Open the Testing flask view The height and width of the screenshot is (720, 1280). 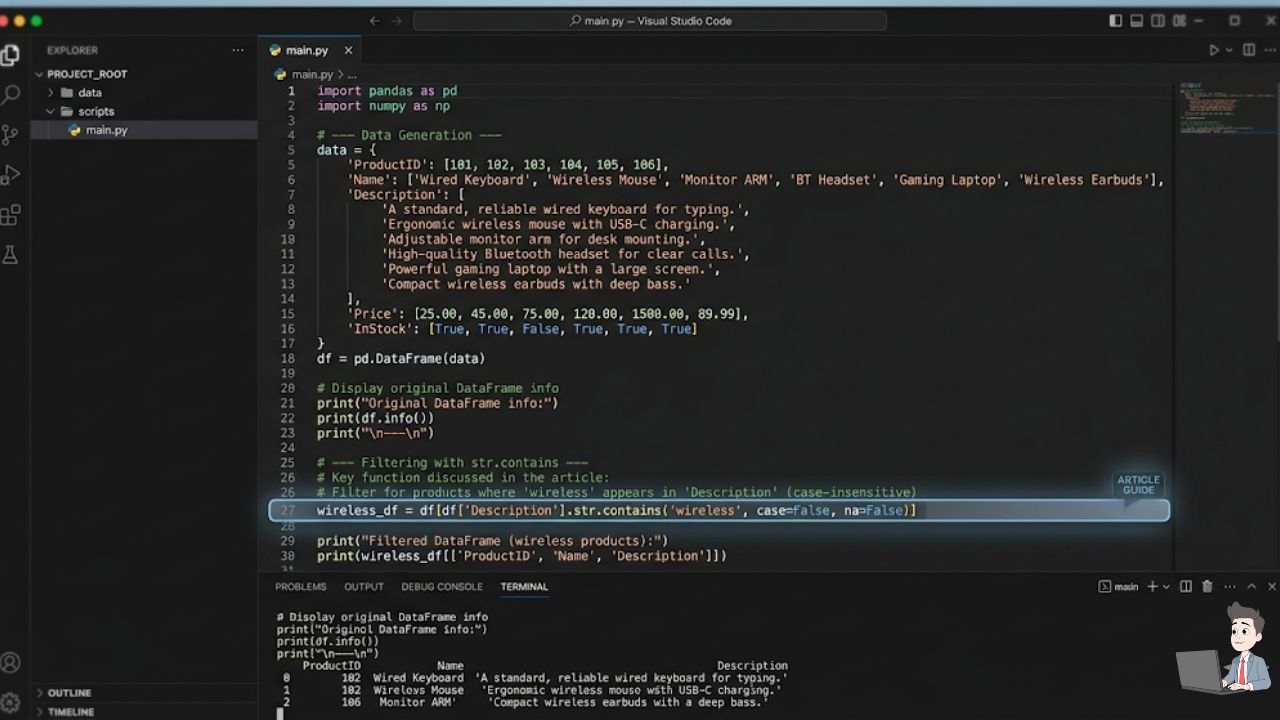[10, 255]
